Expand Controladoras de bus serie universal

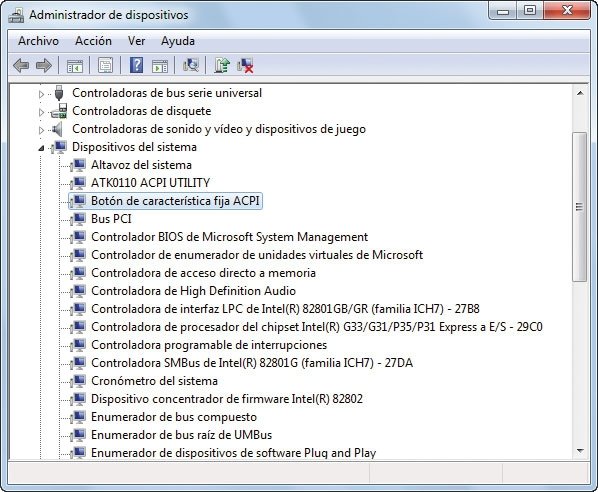point(41,93)
